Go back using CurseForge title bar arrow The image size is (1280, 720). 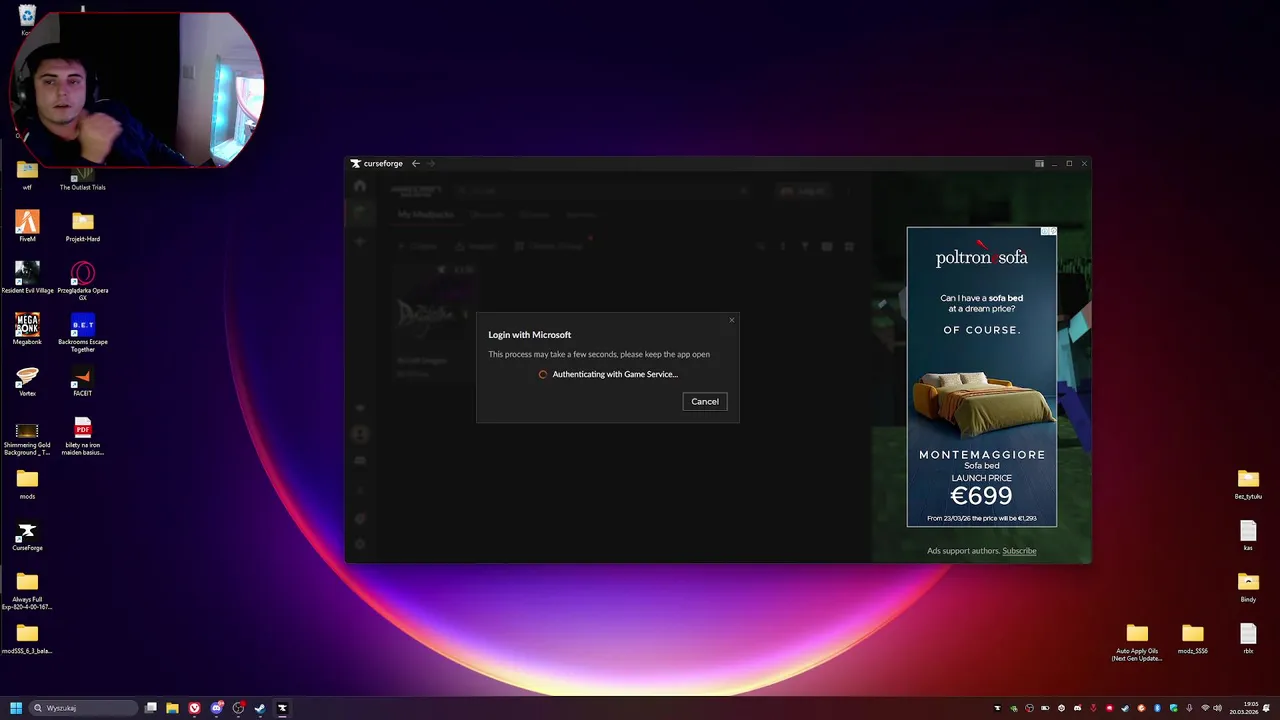tap(416, 163)
